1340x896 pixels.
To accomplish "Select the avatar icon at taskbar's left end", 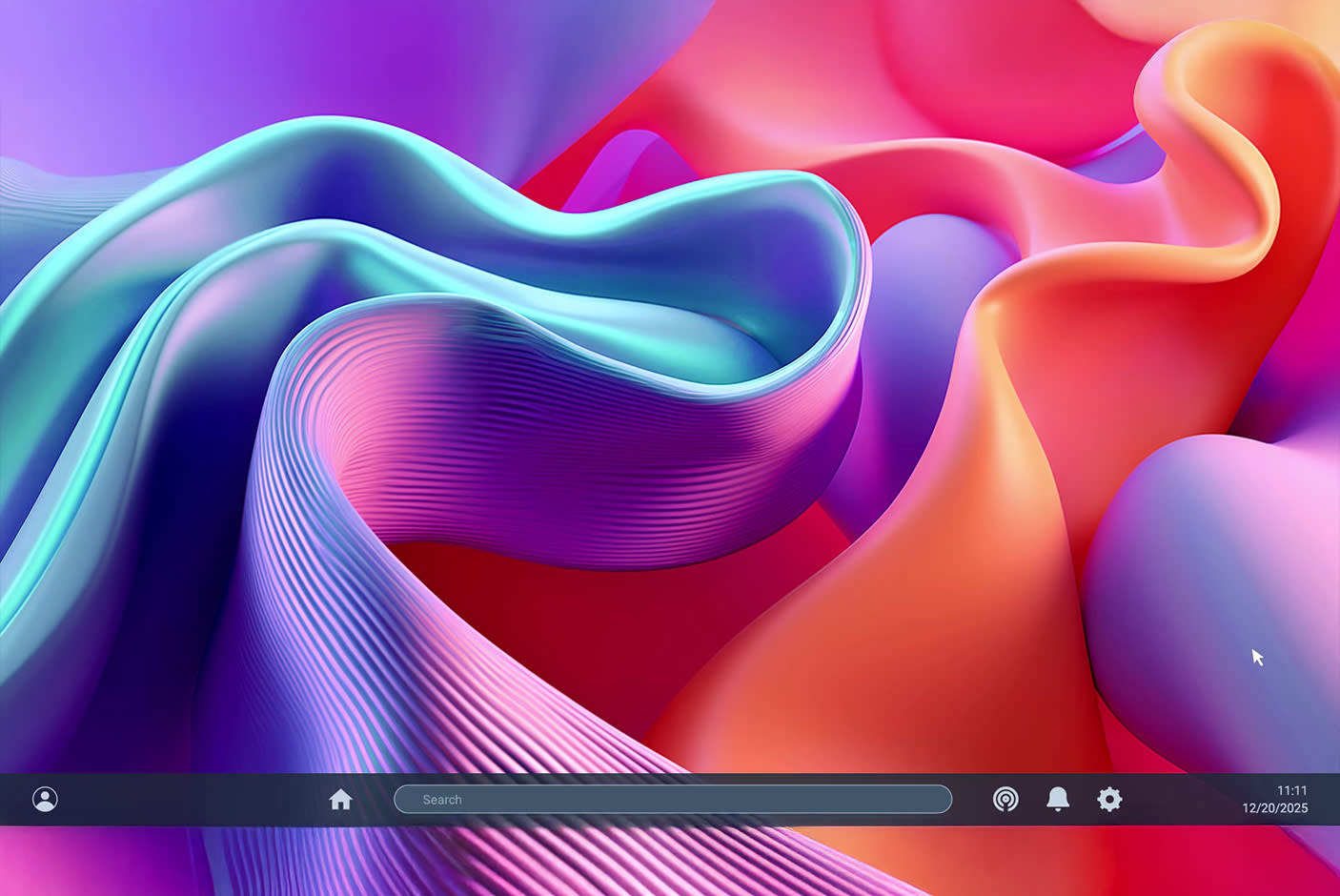I will [x=45, y=799].
